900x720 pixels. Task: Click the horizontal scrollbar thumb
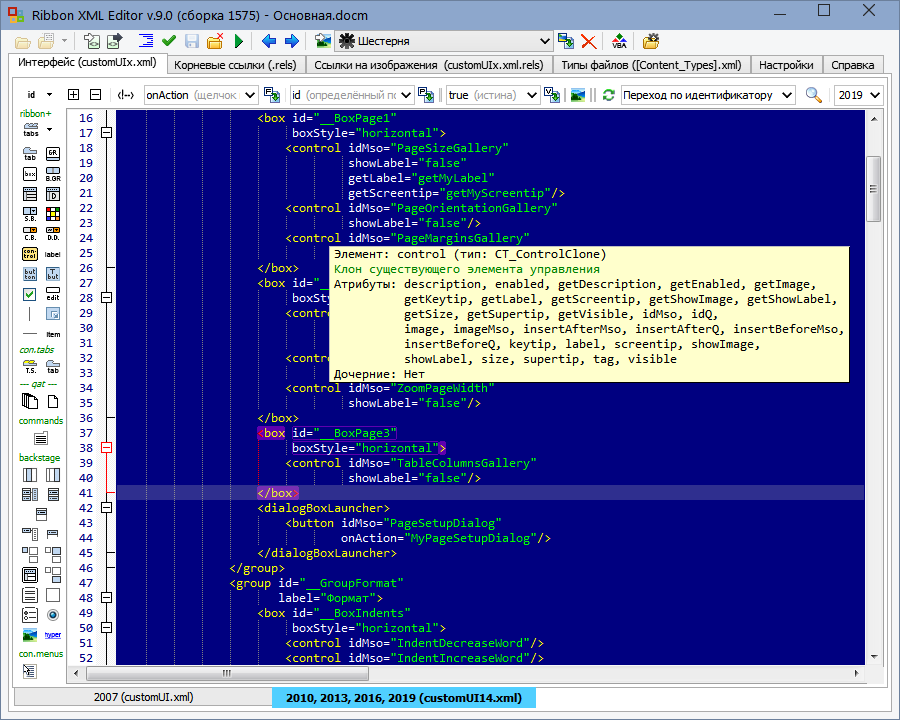227,673
